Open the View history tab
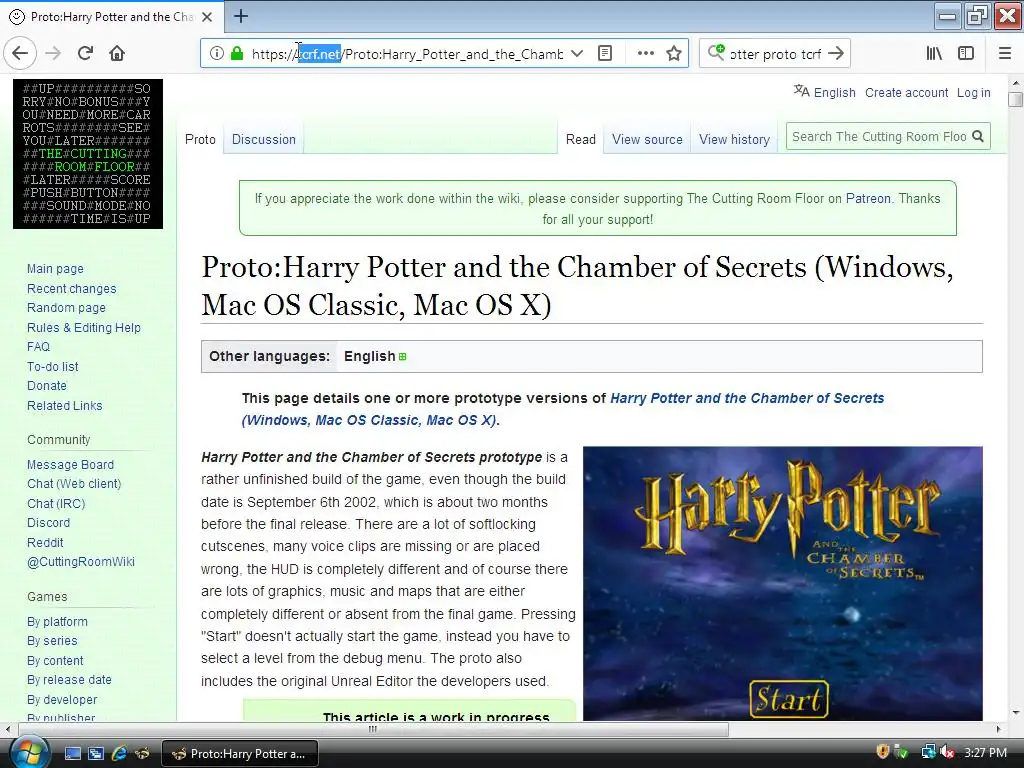Screen dimensions: 1024x768 (734, 139)
